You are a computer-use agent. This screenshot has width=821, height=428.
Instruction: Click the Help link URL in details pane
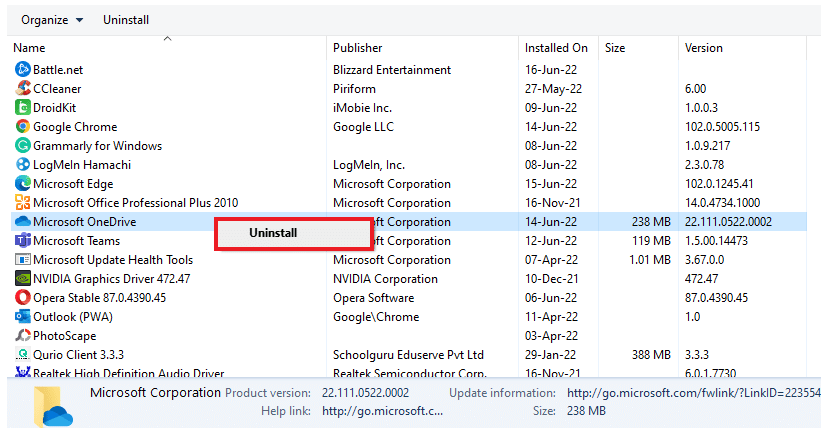[x=382, y=411]
